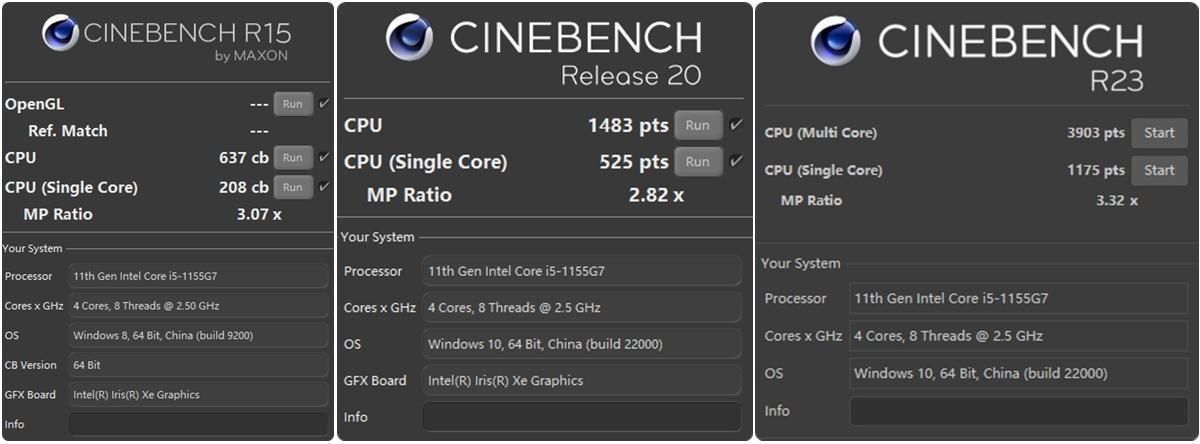This screenshot has height=444, width=1200.
Task: Click the Cinebench Release 20 sphere logo
Action: point(410,38)
